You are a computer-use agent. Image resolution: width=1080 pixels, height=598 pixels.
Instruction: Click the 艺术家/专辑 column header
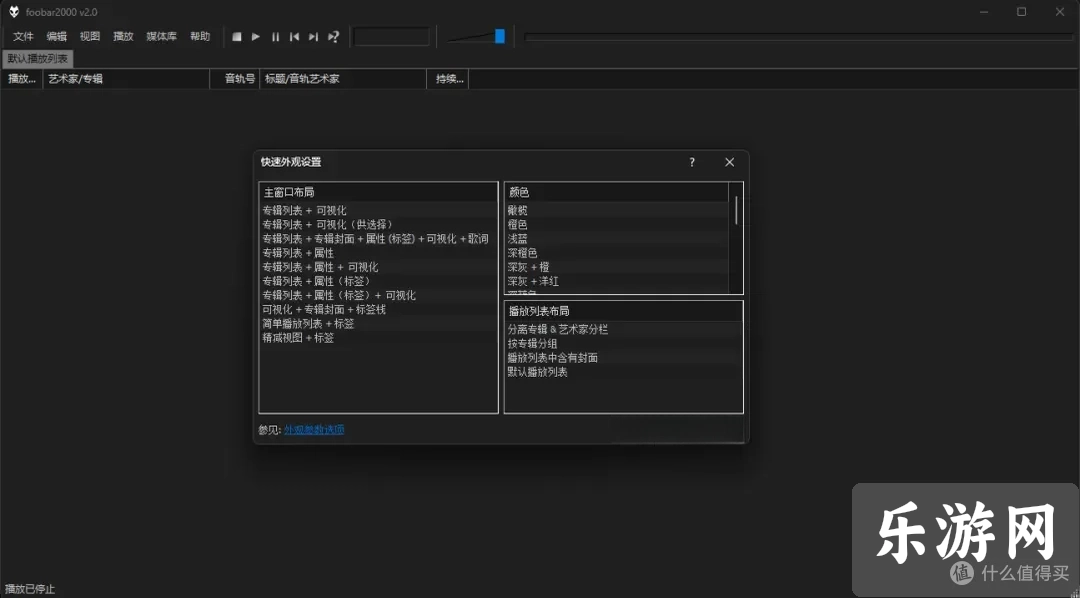(126, 79)
